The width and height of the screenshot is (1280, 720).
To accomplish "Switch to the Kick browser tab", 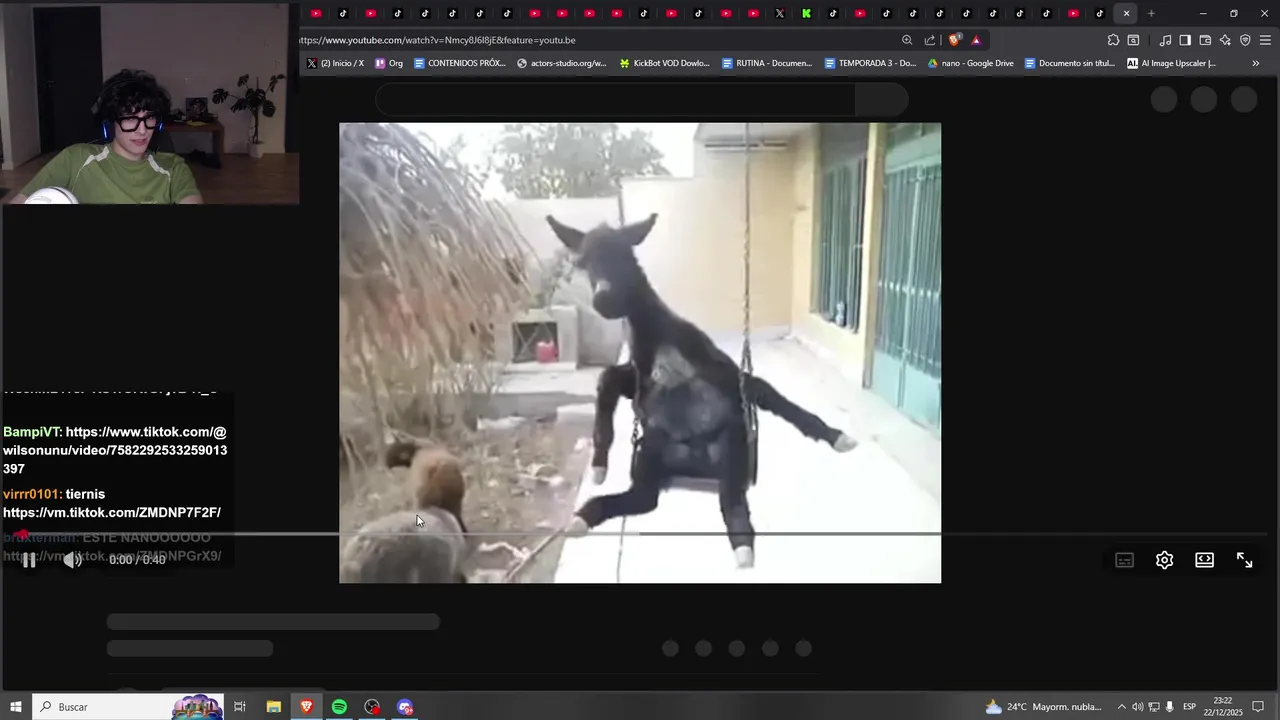I will point(806,13).
